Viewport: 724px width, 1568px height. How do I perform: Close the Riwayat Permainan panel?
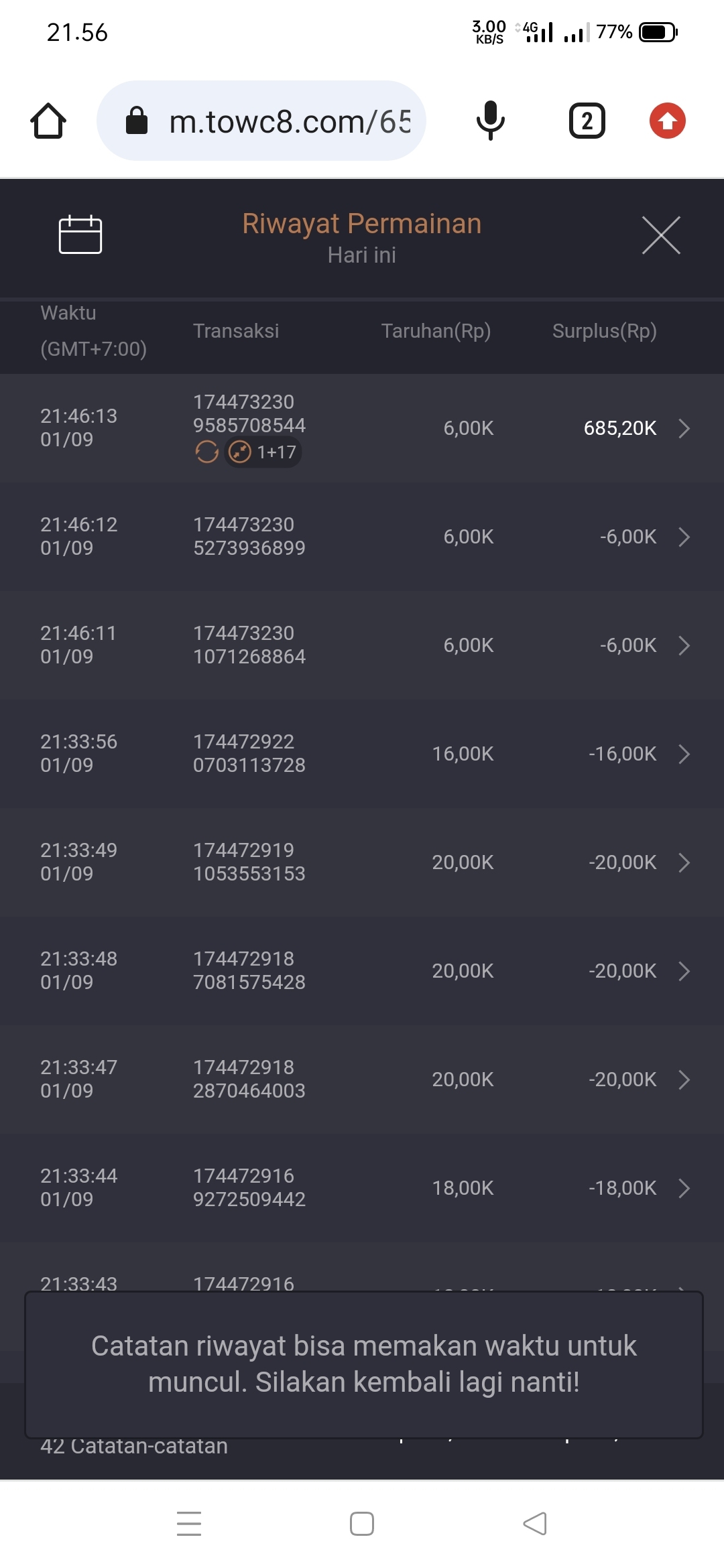(x=661, y=235)
